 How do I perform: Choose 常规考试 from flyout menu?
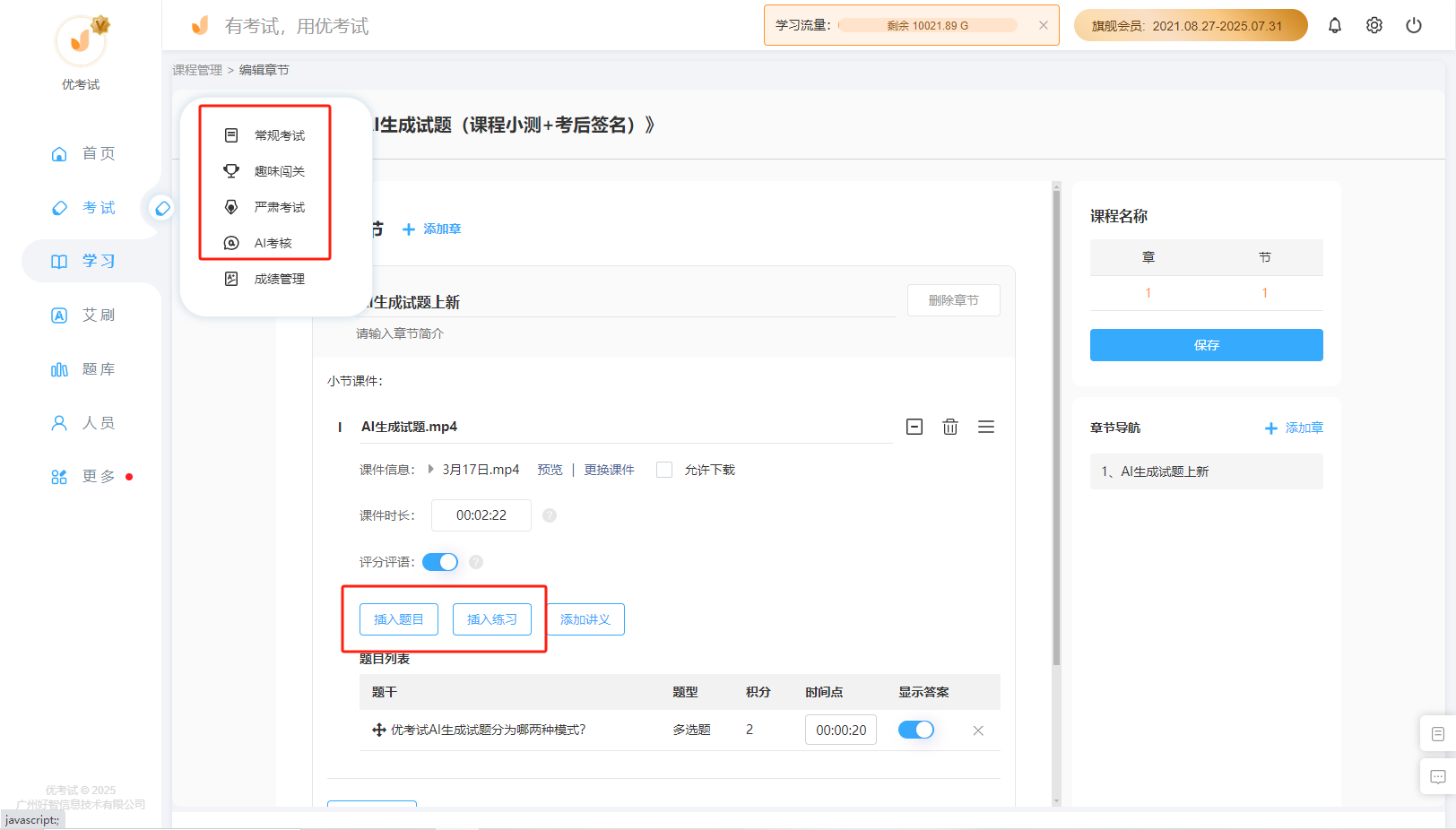click(x=265, y=135)
